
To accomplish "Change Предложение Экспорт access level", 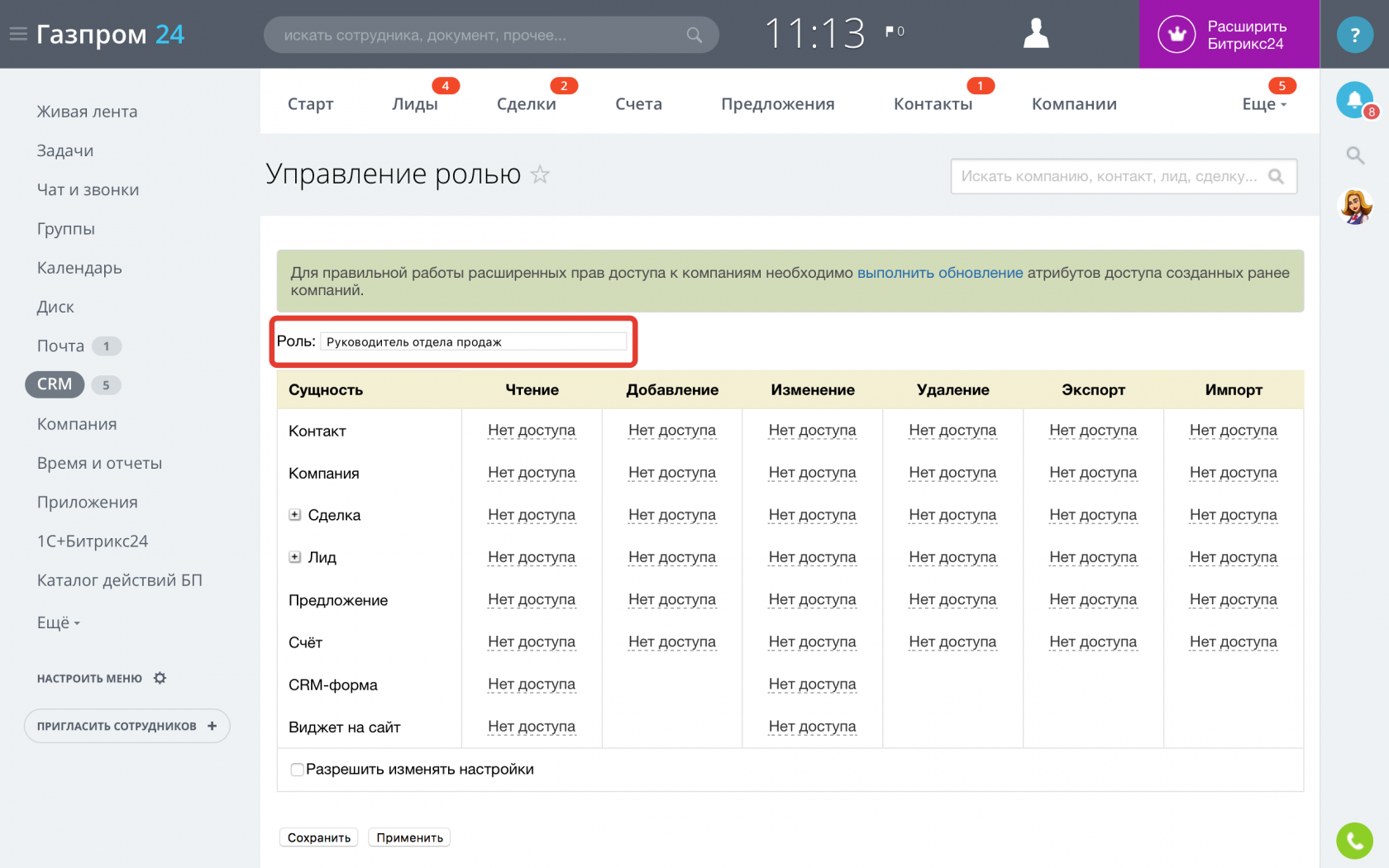I will pyautogui.click(x=1093, y=599).
